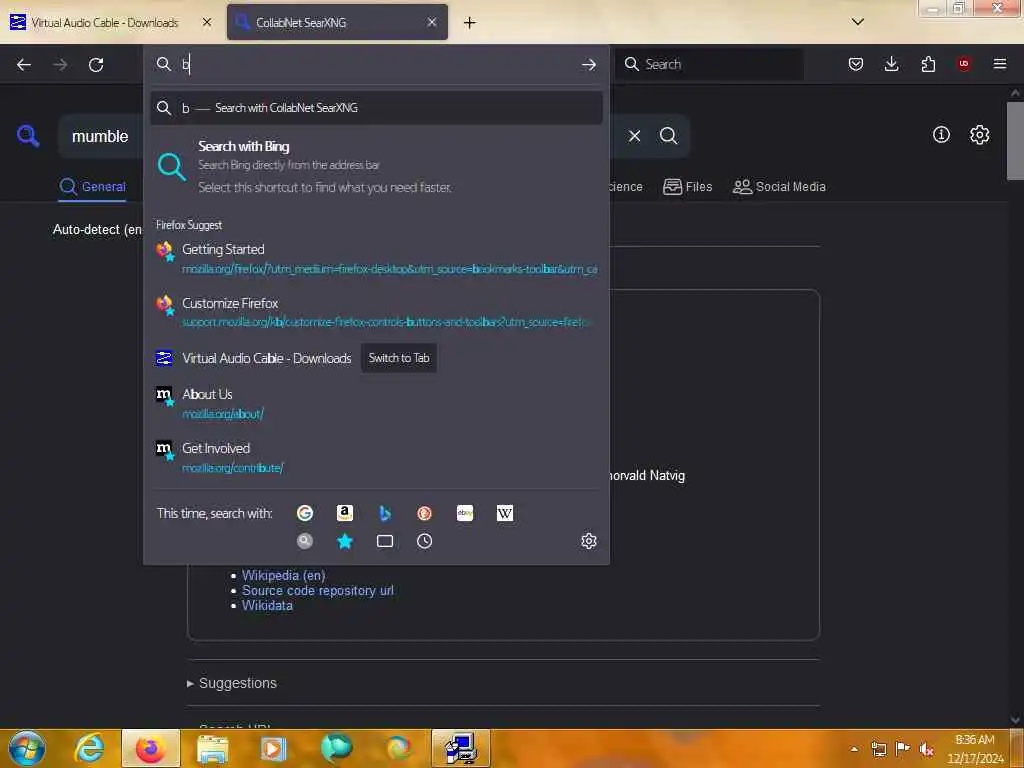Launch Internet Explorer from taskbar

tap(89, 749)
